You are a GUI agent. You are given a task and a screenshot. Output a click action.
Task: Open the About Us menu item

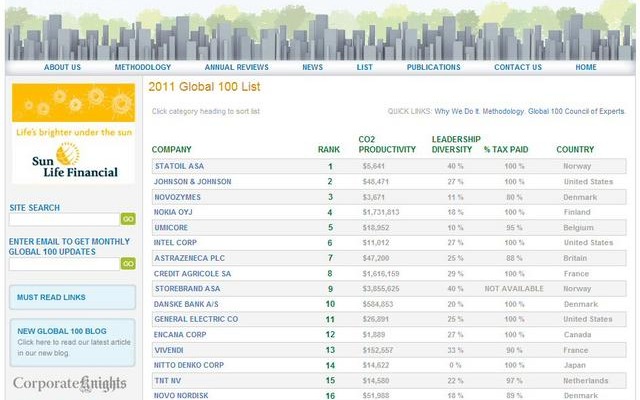click(x=62, y=67)
